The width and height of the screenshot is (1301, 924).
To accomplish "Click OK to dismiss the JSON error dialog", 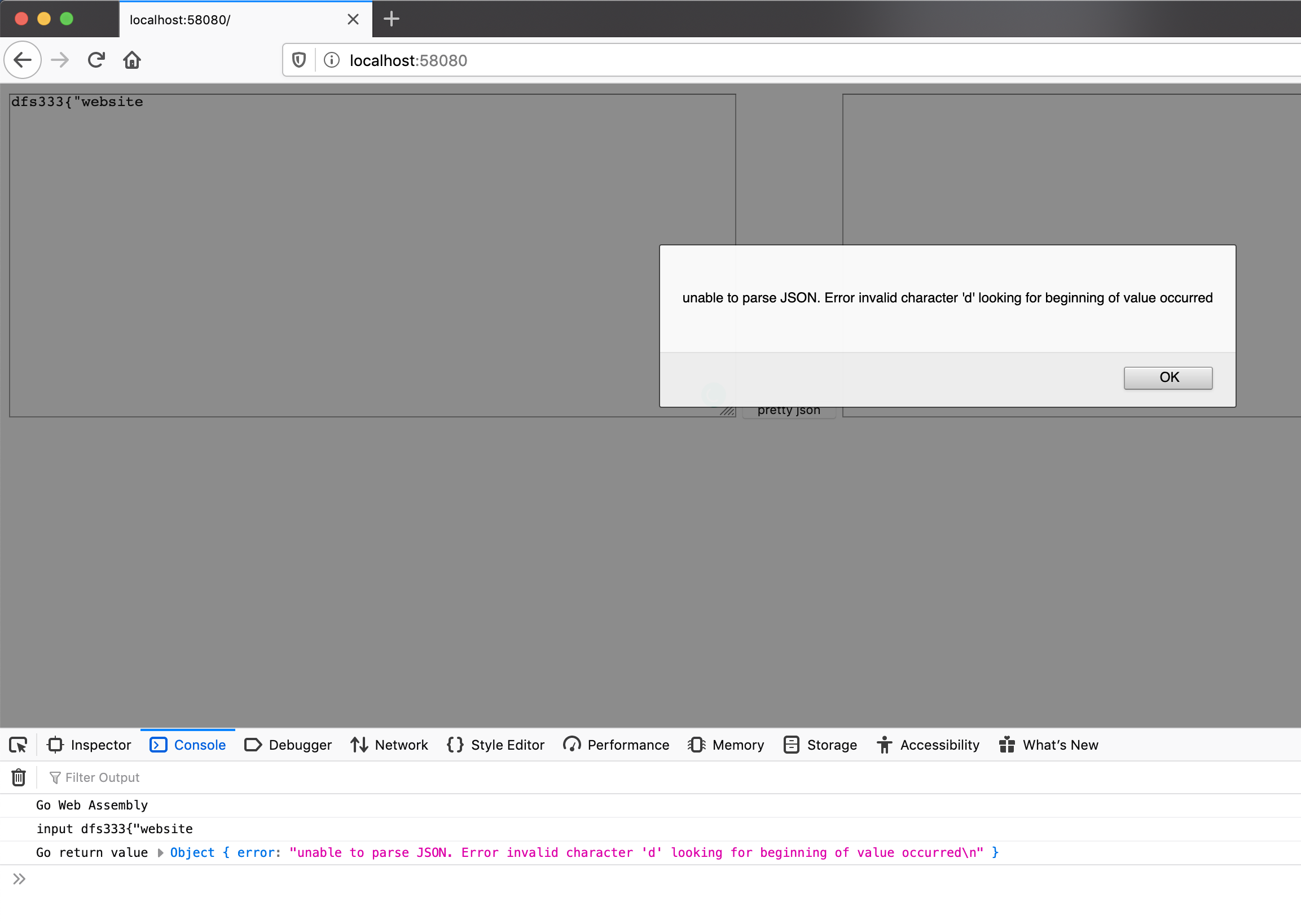I will tap(1167, 377).
